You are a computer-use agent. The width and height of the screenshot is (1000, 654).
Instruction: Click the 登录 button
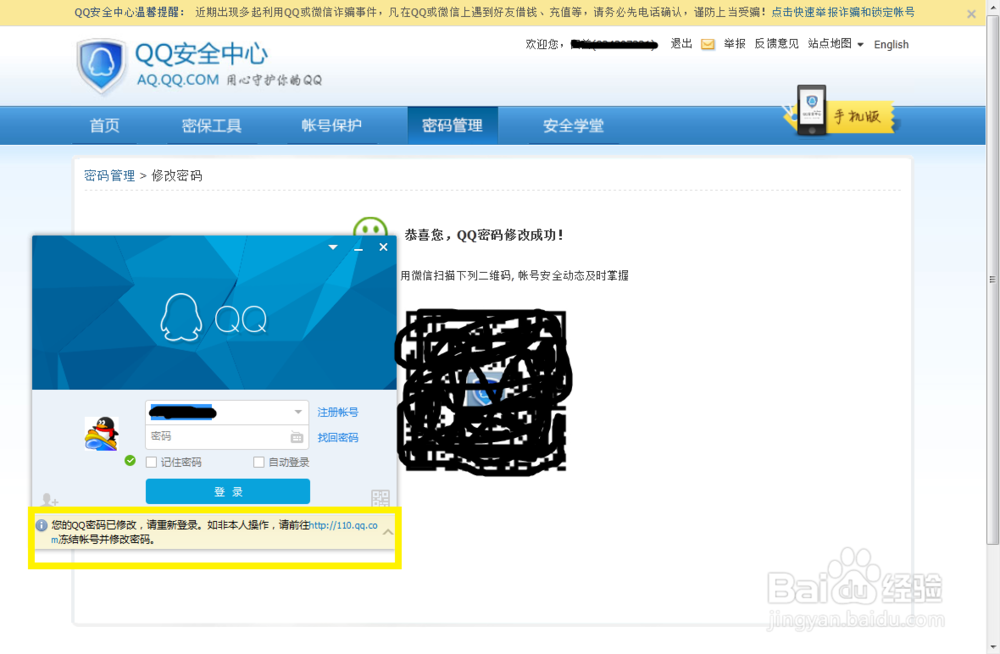coord(228,491)
